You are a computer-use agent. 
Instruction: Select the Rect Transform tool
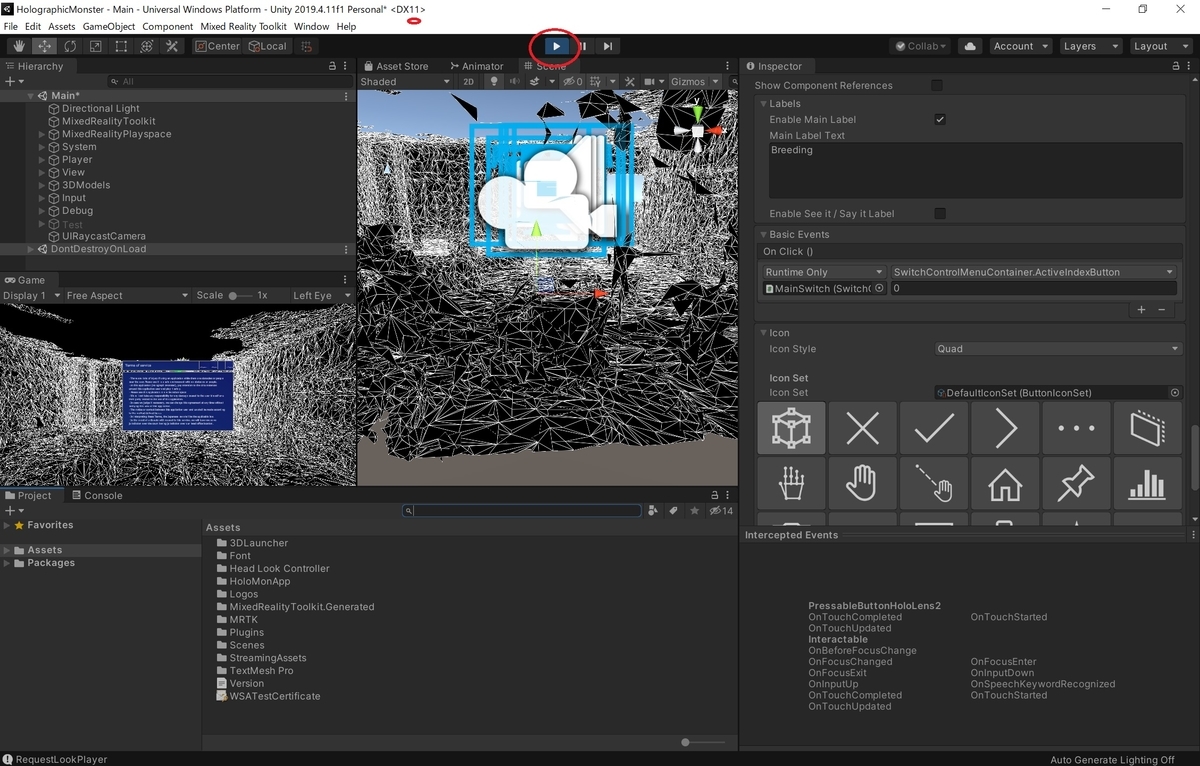coord(121,46)
